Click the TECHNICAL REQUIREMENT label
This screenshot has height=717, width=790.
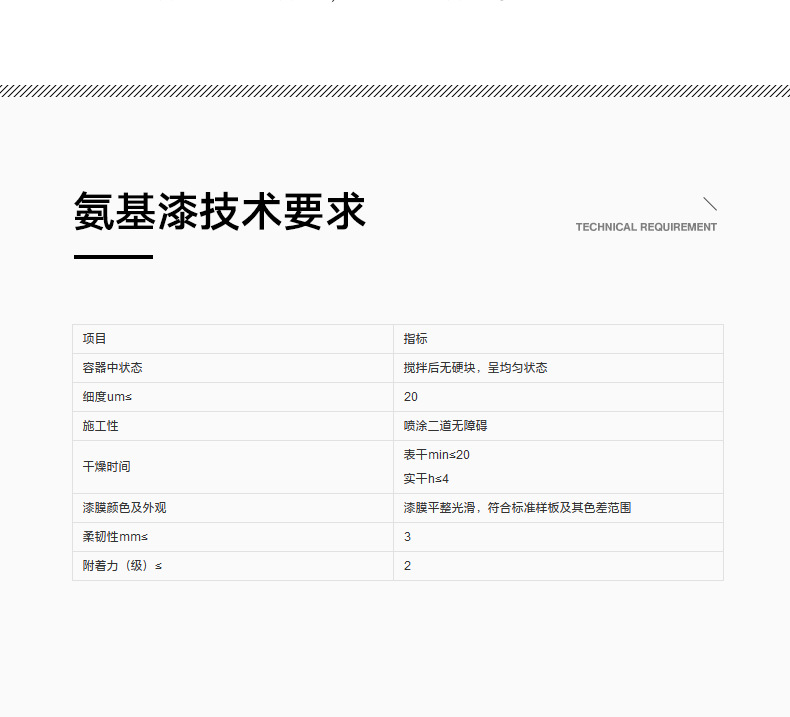[646, 227]
